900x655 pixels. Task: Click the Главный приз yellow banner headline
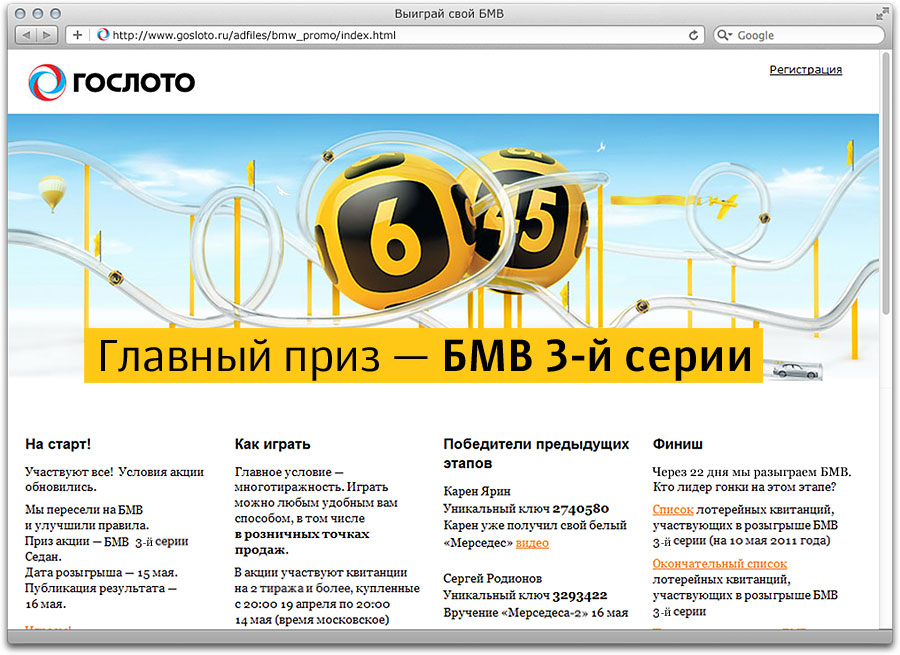pyautogui.click(x=423, y=355)
